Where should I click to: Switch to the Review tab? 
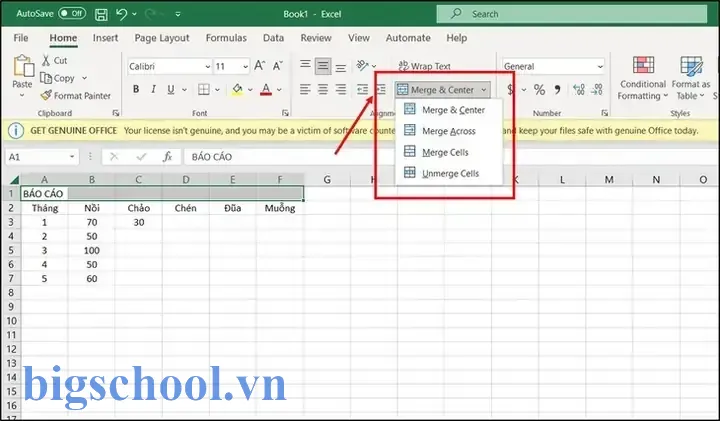[316, 38]
